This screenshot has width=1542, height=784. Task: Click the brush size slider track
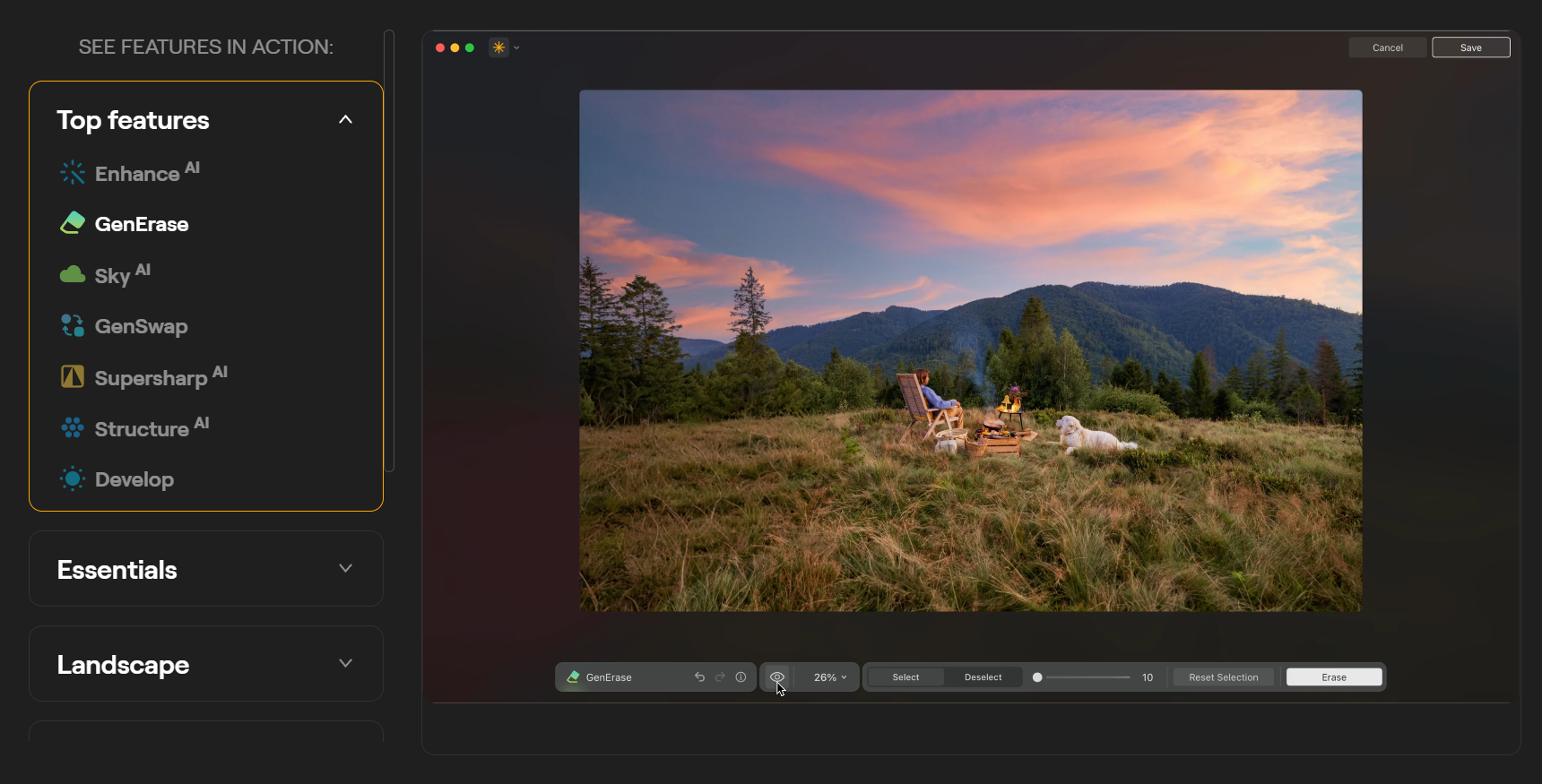point(1087,677)
